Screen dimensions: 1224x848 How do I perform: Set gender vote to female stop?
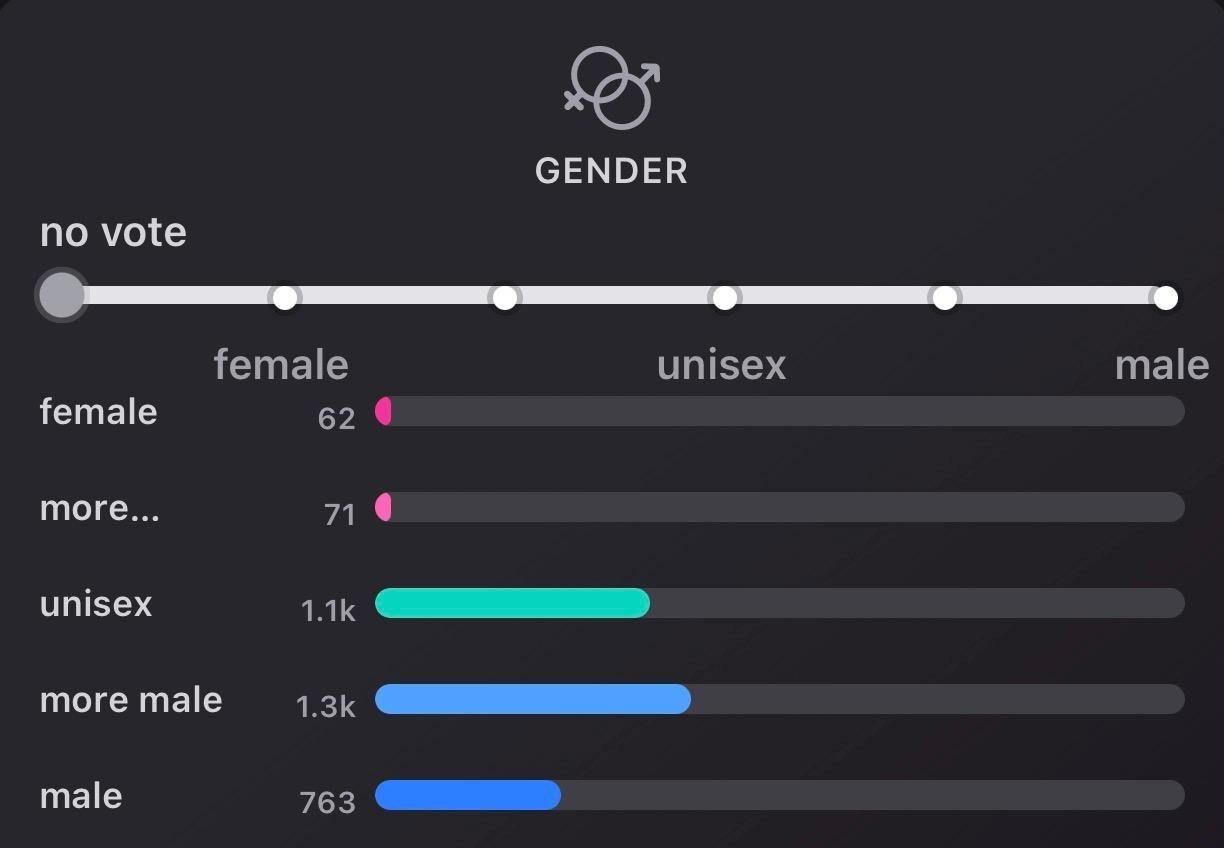click(x=285, y=297)
